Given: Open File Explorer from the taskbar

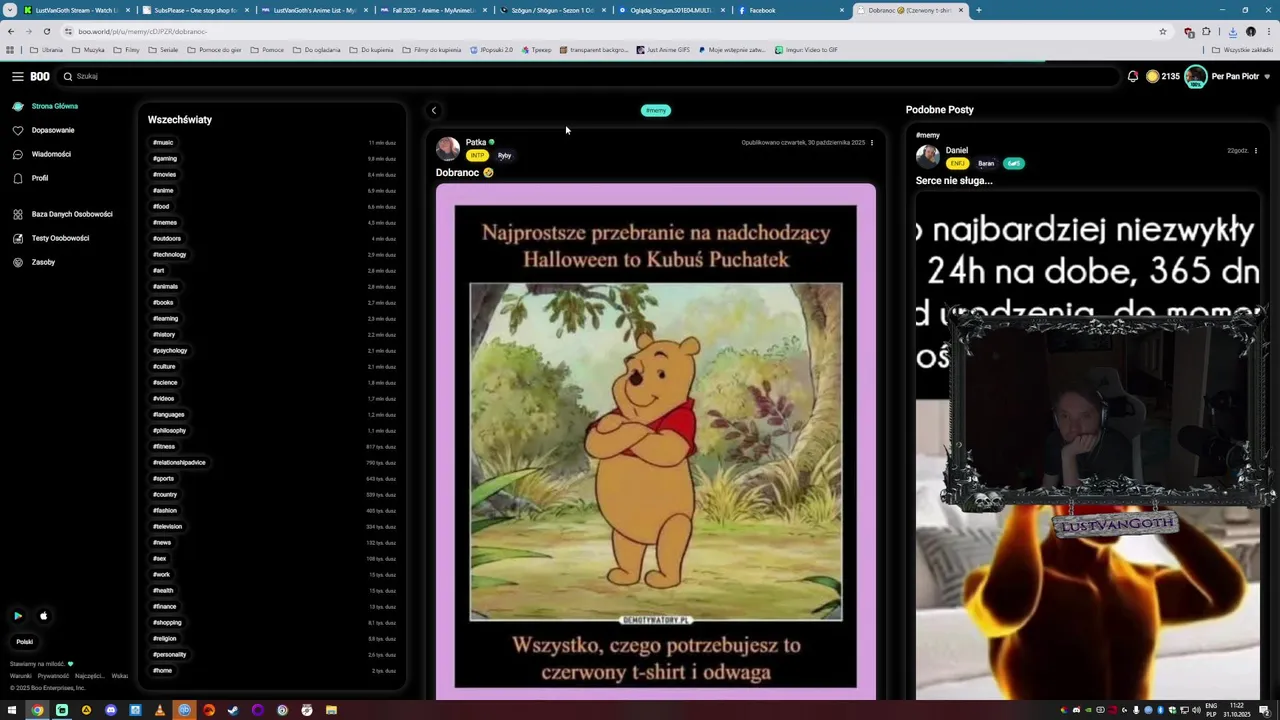Looking at the screenshot, I should (331, 710).
